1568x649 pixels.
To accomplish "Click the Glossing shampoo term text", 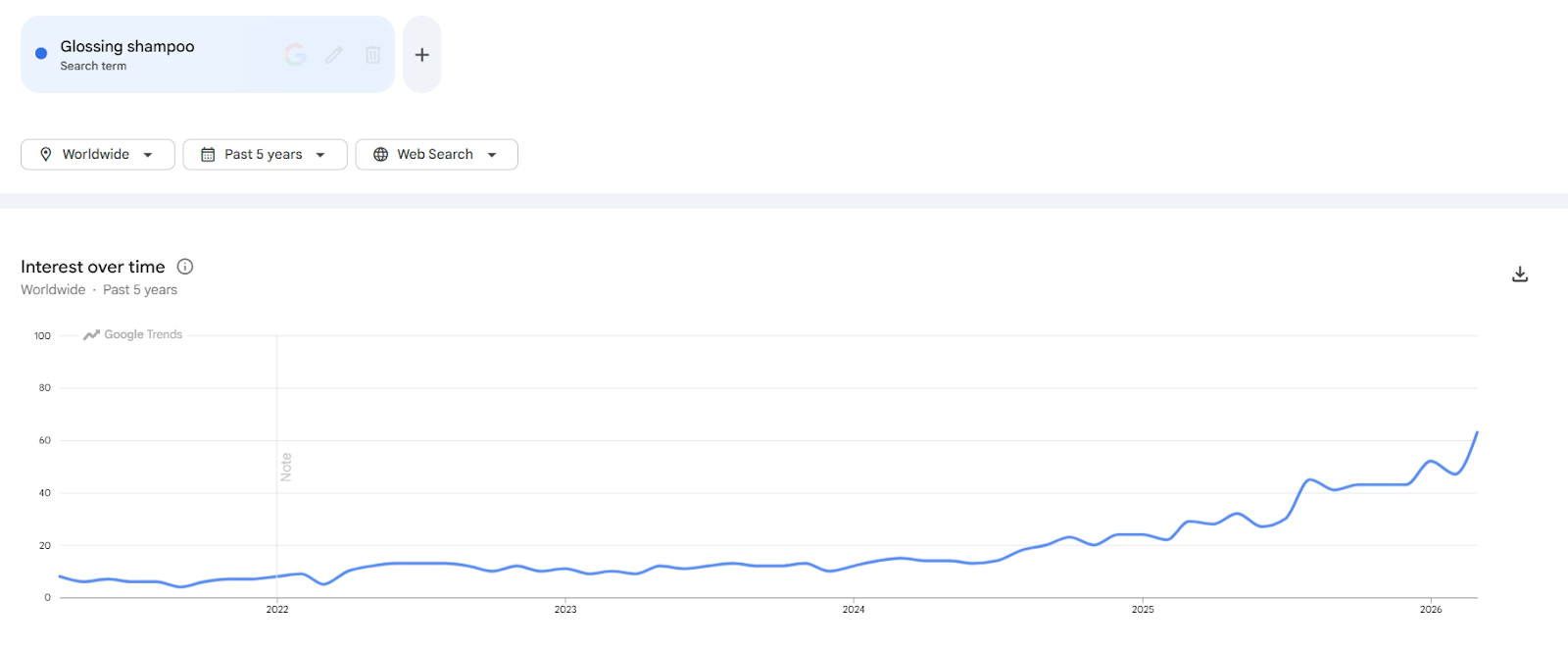I will click(x=127, y=46).
